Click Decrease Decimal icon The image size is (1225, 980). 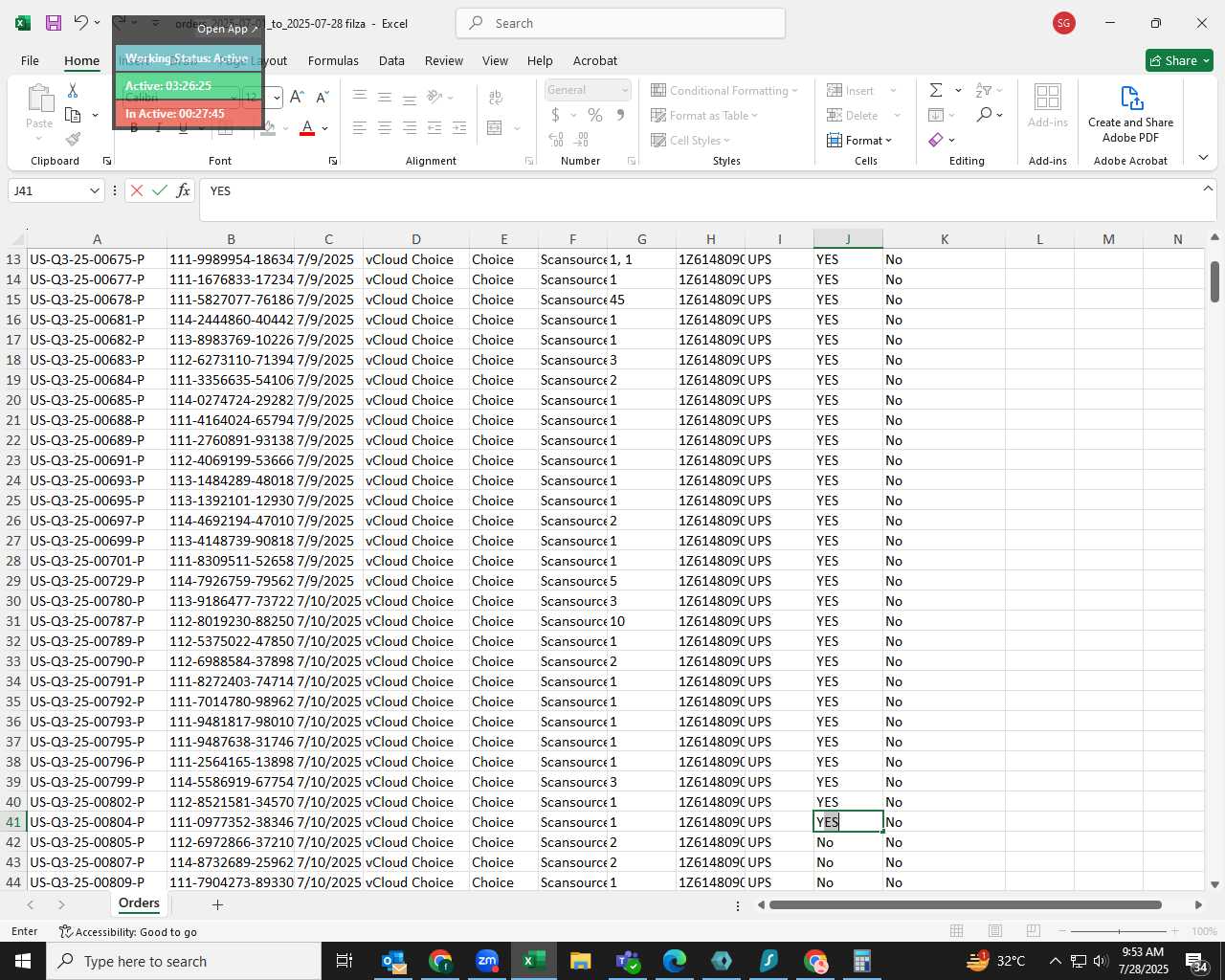point(582,140)
